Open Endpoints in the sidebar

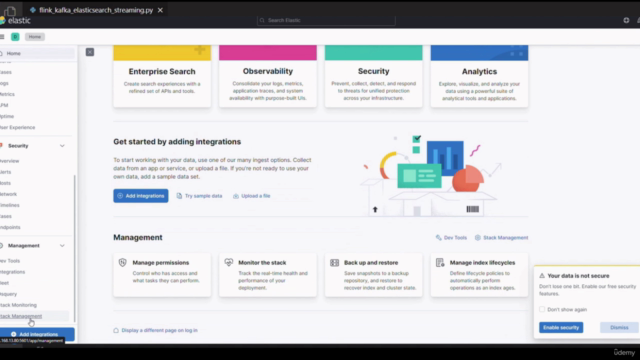tap(10, 227)
